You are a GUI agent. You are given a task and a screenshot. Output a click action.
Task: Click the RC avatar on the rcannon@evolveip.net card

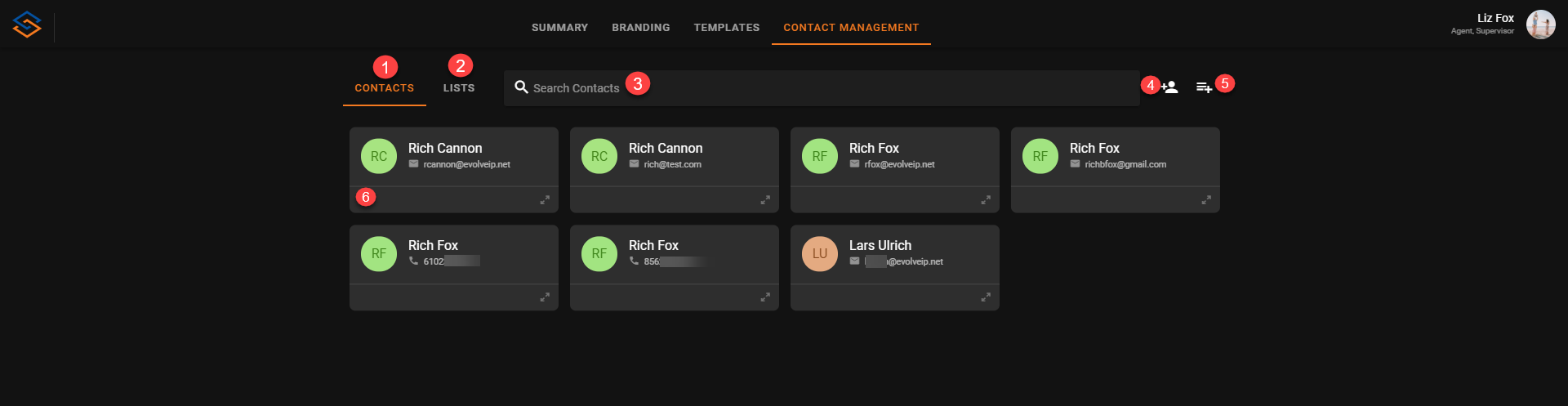379,156
